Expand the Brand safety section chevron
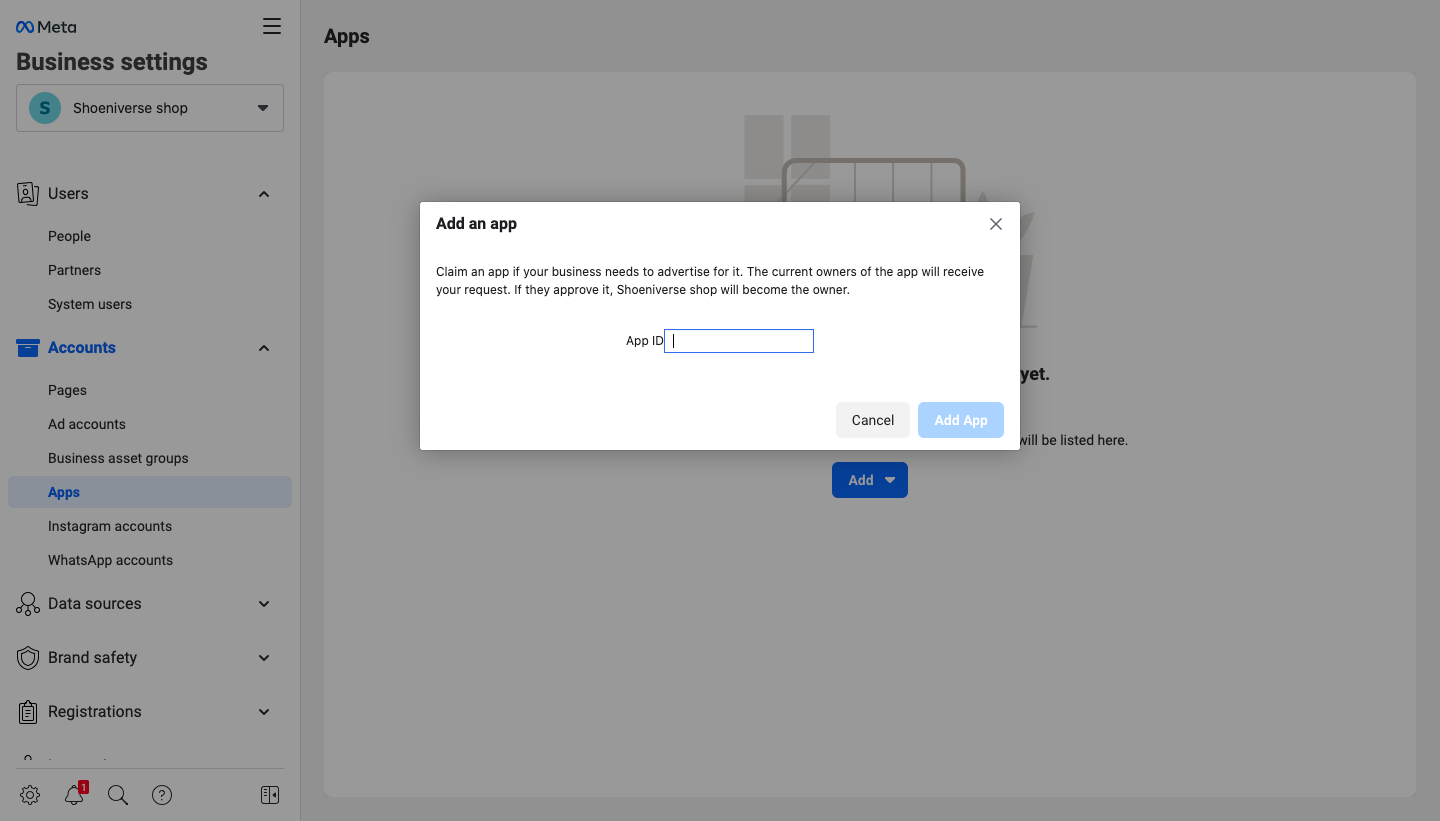Screen dimensions: 1440x821 click(x=264, y=658)
